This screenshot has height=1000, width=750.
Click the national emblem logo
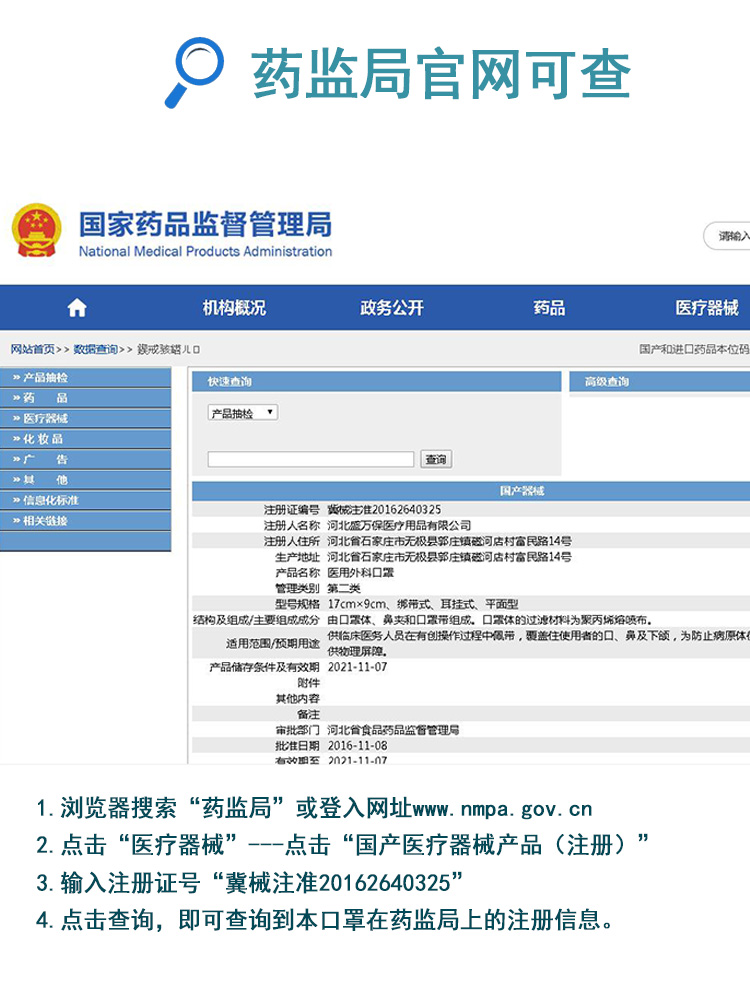point(37,231)
